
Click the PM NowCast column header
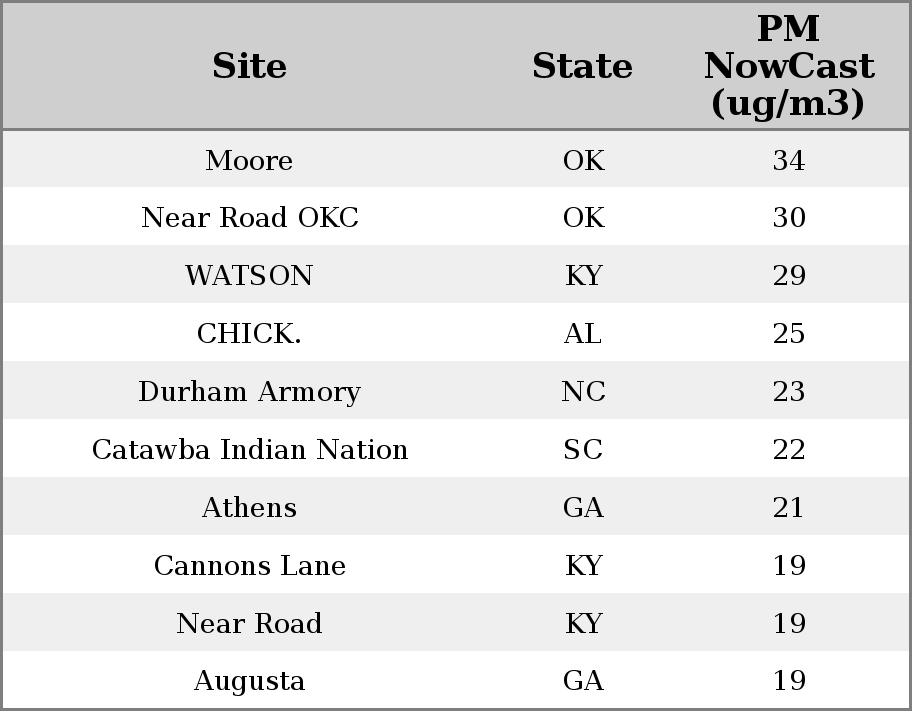788,66
